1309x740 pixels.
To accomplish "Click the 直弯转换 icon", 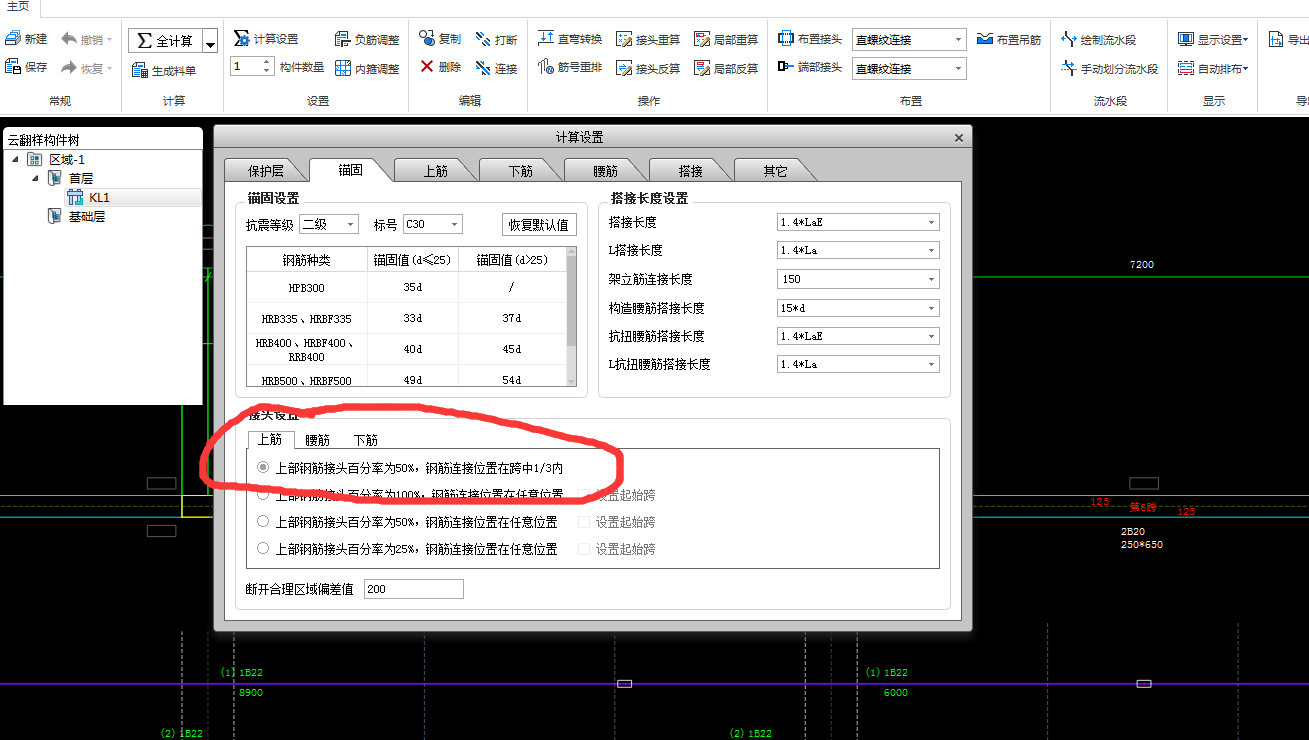I will 546,38.
